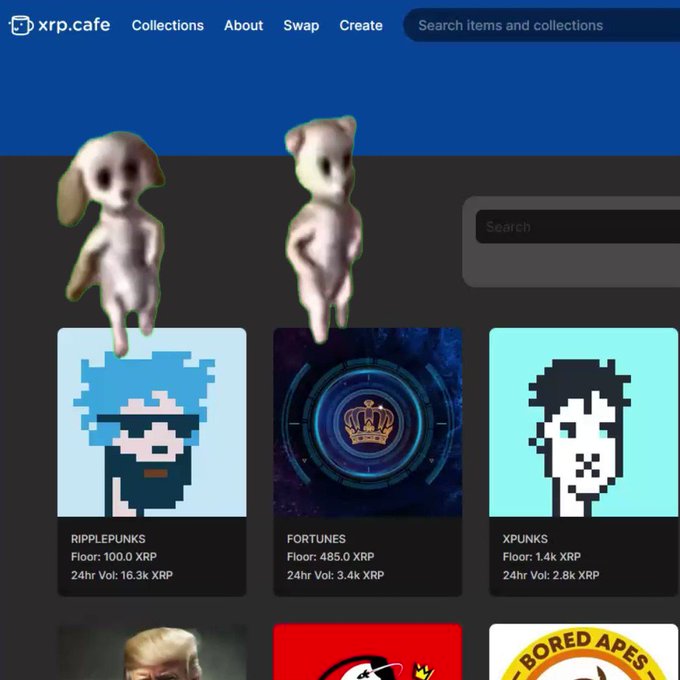Click the XPUNKS collection title
Viewport: 680px width, 680px height.
coord(525,539)
